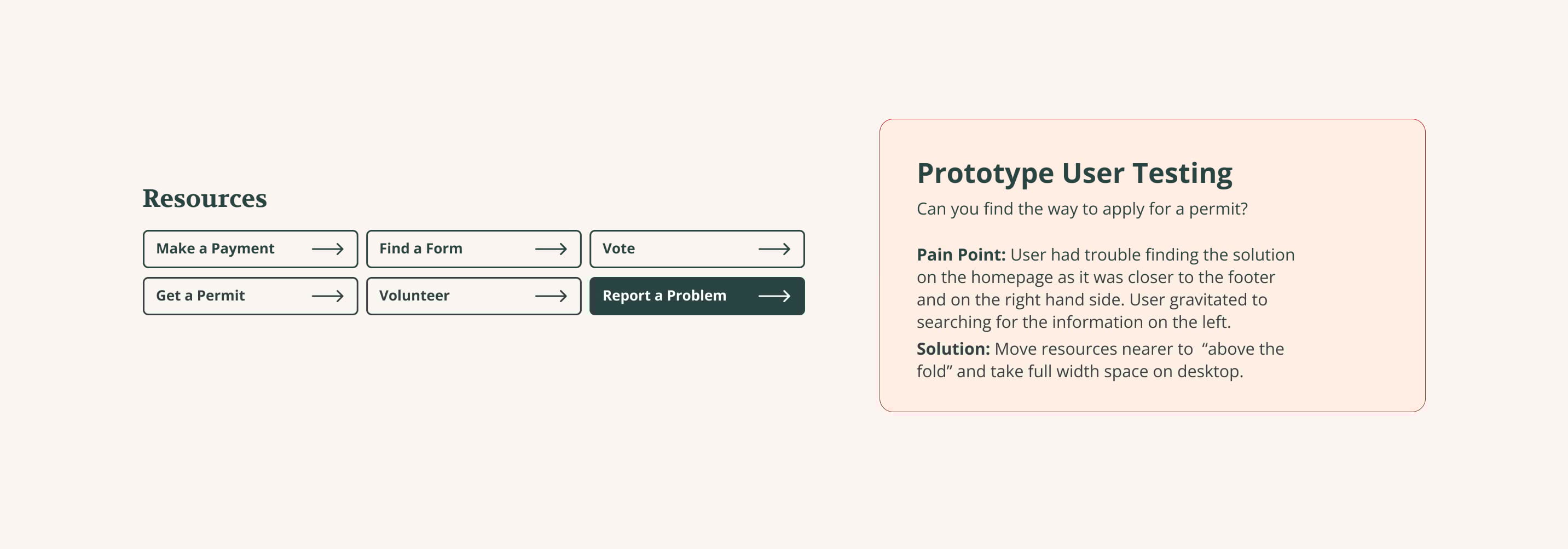
Task: Click the bold Solution label
Action: point(953,349)
